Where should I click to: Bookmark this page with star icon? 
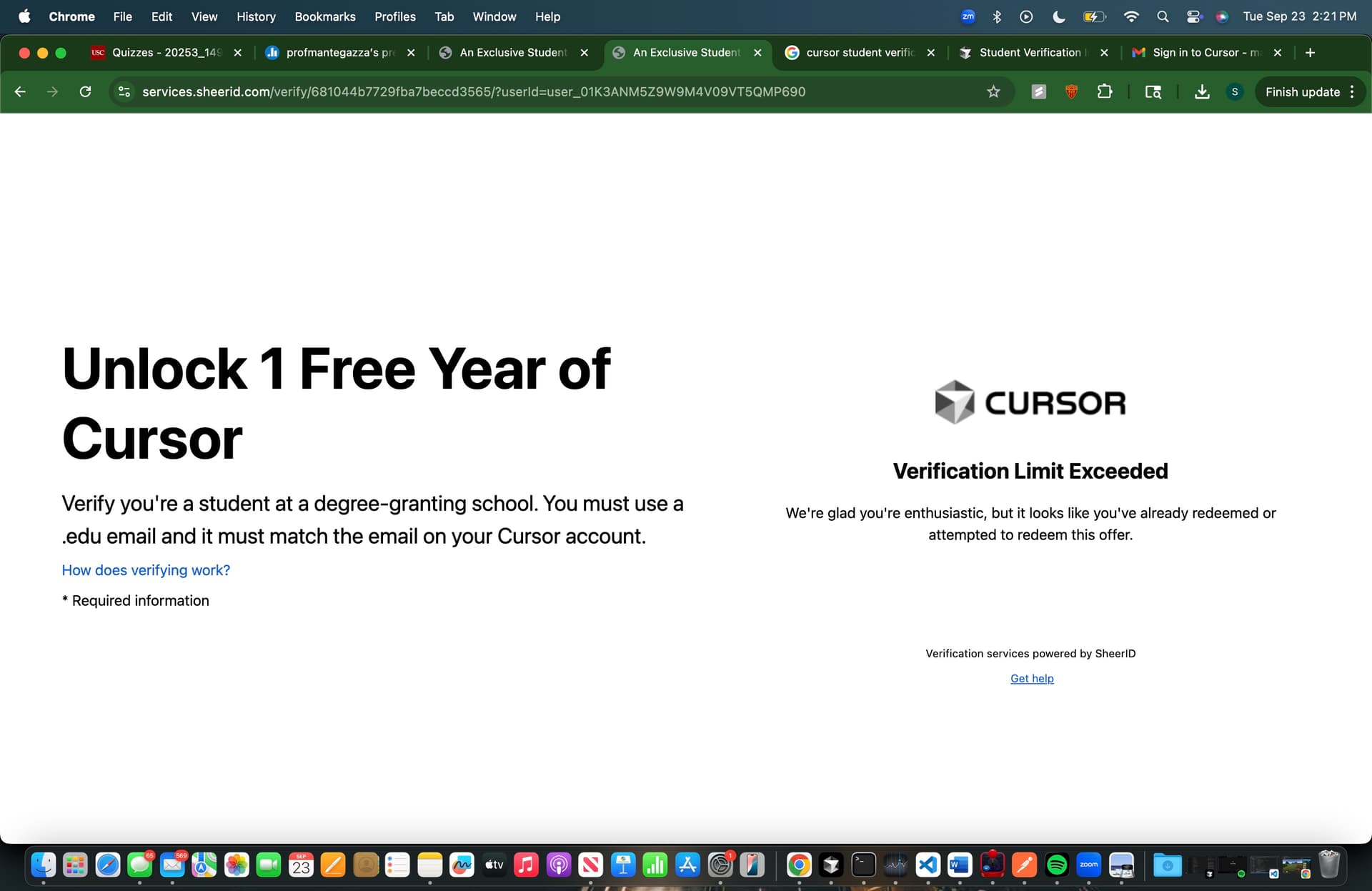click(x=993, y=91)
